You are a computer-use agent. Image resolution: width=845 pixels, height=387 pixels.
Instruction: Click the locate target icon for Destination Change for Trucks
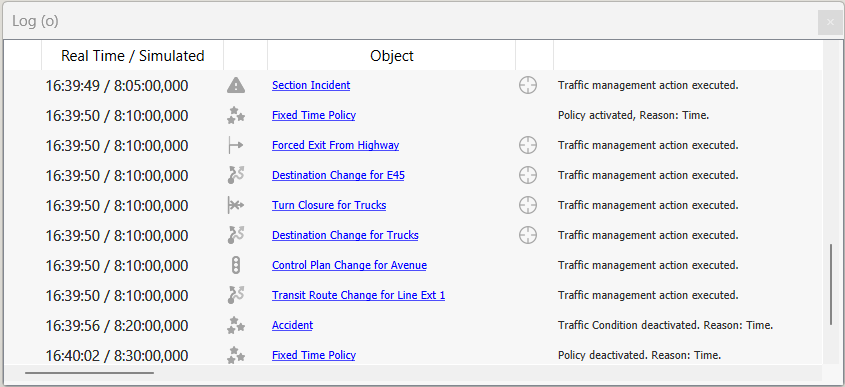pyautogui.click(x=528, y=235)
